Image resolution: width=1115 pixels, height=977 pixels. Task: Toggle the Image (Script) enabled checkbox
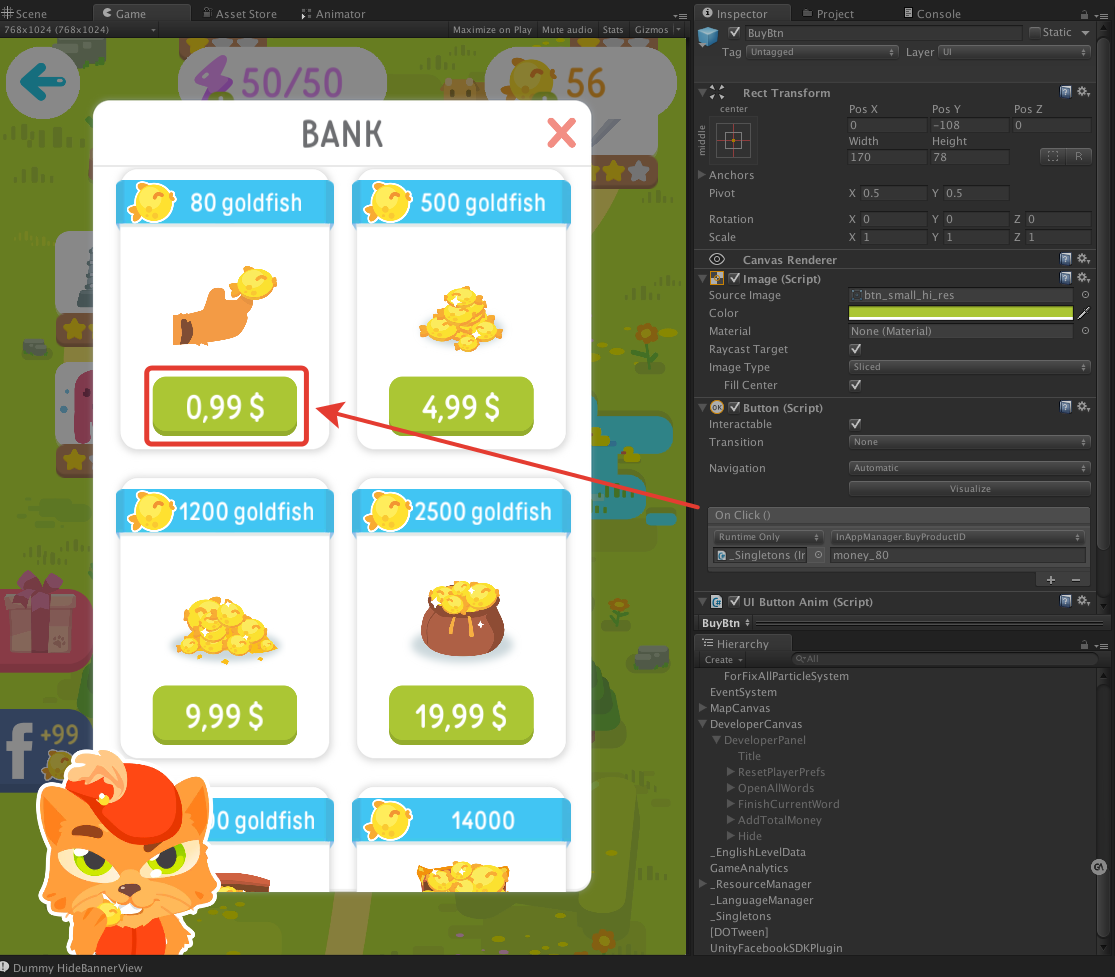point(735,279)
